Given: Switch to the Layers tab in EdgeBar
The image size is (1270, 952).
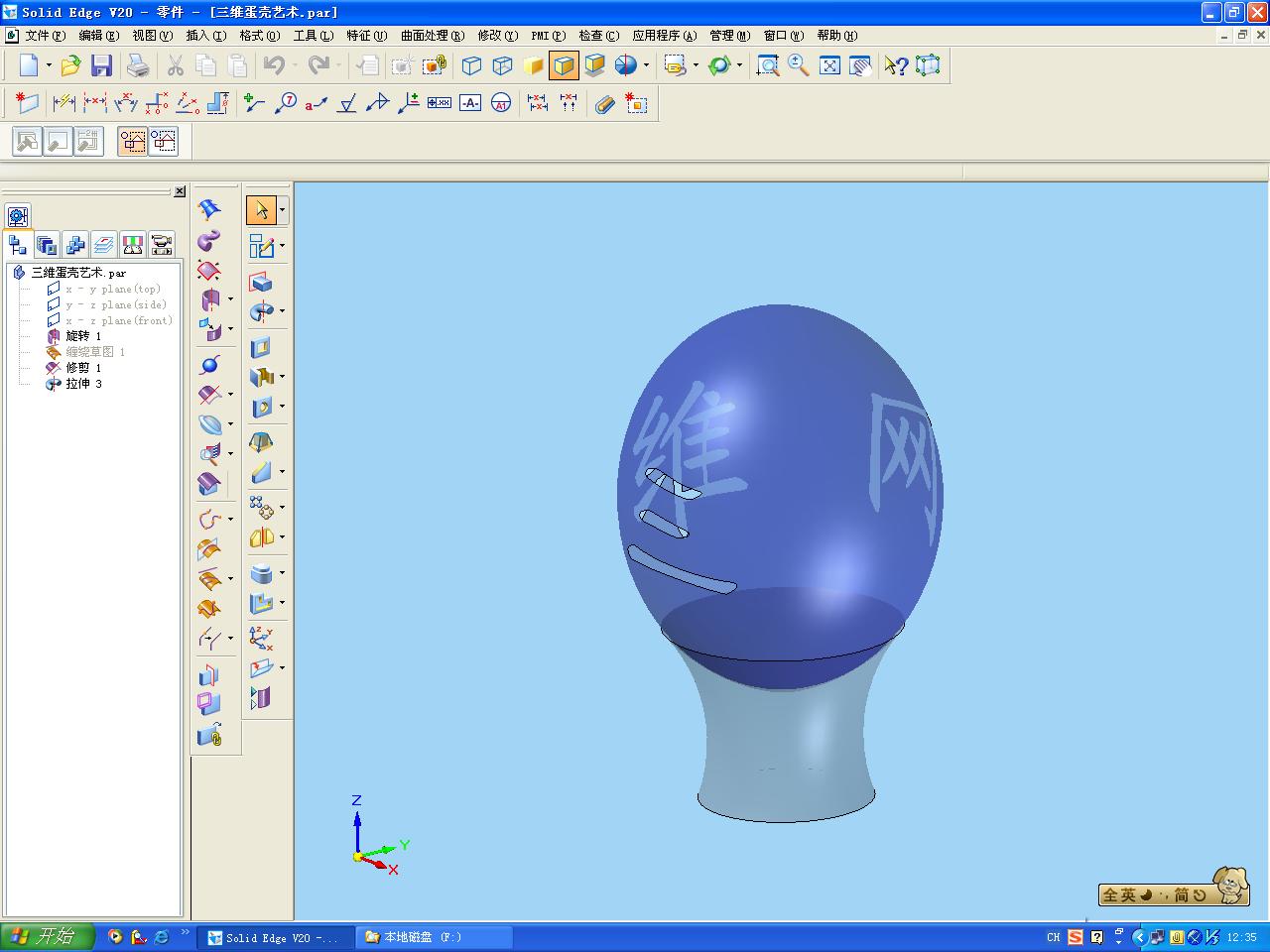Looking at the screenshot, I should click(104, 244).
